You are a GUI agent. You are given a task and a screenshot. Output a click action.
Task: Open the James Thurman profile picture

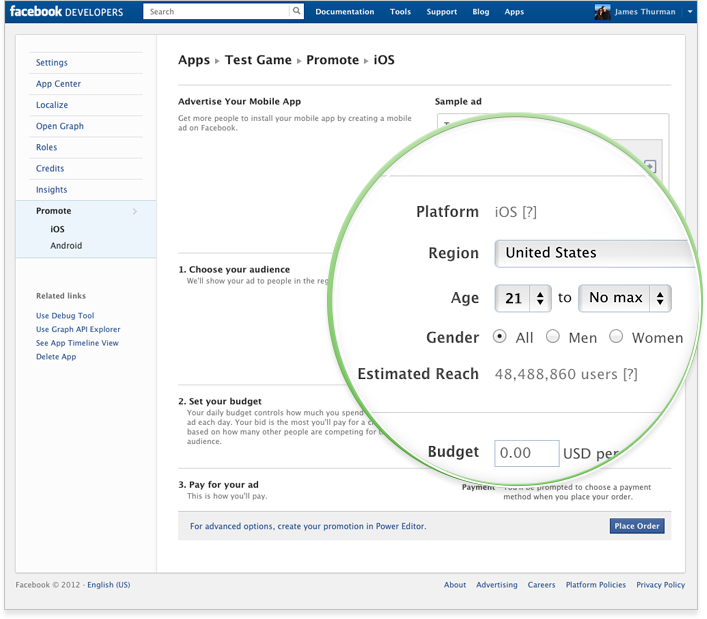point(602,12)
